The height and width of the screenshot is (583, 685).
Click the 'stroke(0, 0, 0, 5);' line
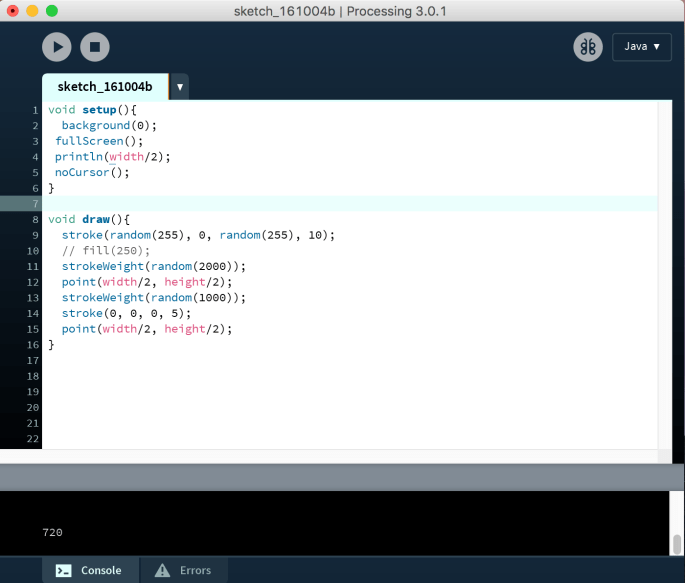[126, 314]
